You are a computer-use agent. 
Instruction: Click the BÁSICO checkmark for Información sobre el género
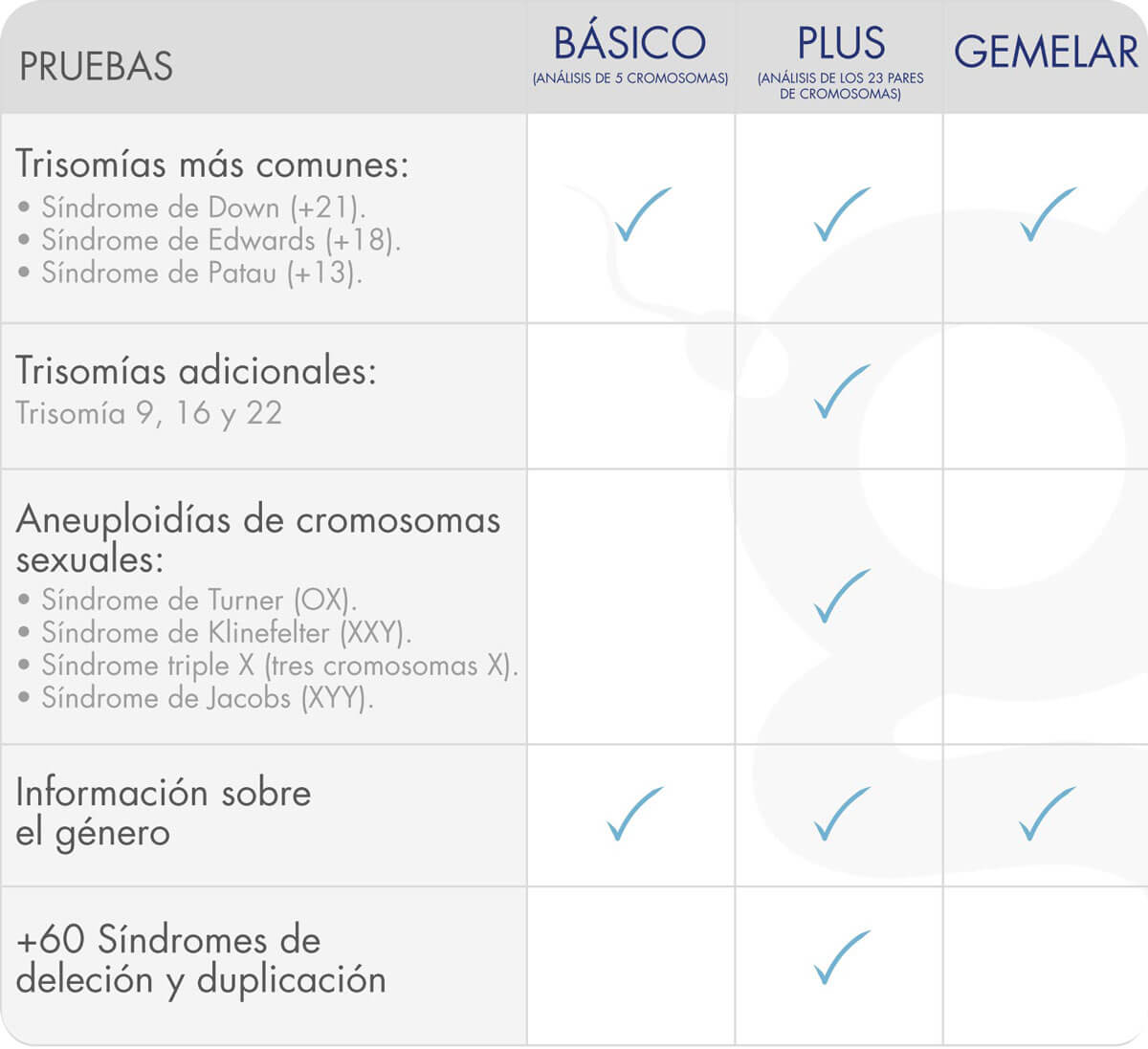pyautogui.click(x=635, y=814)
